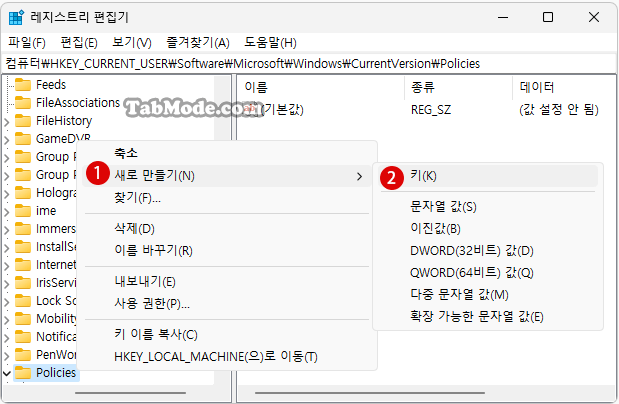
Task: Expand the Mobility key
Action: [7, 319]
